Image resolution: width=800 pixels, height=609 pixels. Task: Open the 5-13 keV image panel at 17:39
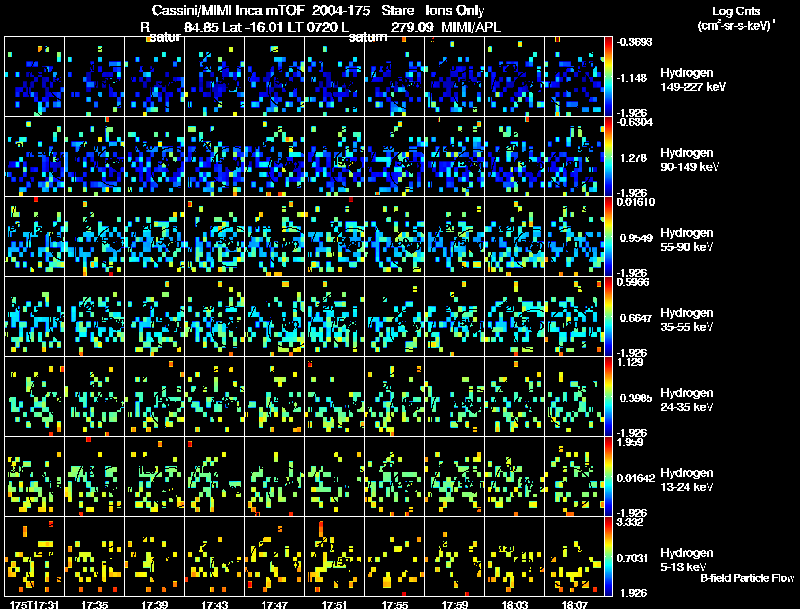(155, 556)
